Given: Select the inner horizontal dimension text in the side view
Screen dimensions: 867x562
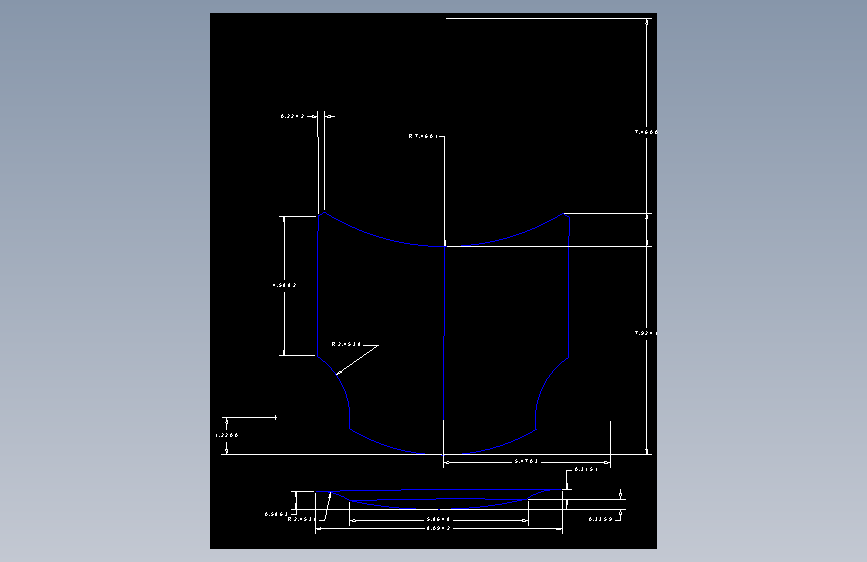Looking at the screenshot, I should click(x=438, y=519).
